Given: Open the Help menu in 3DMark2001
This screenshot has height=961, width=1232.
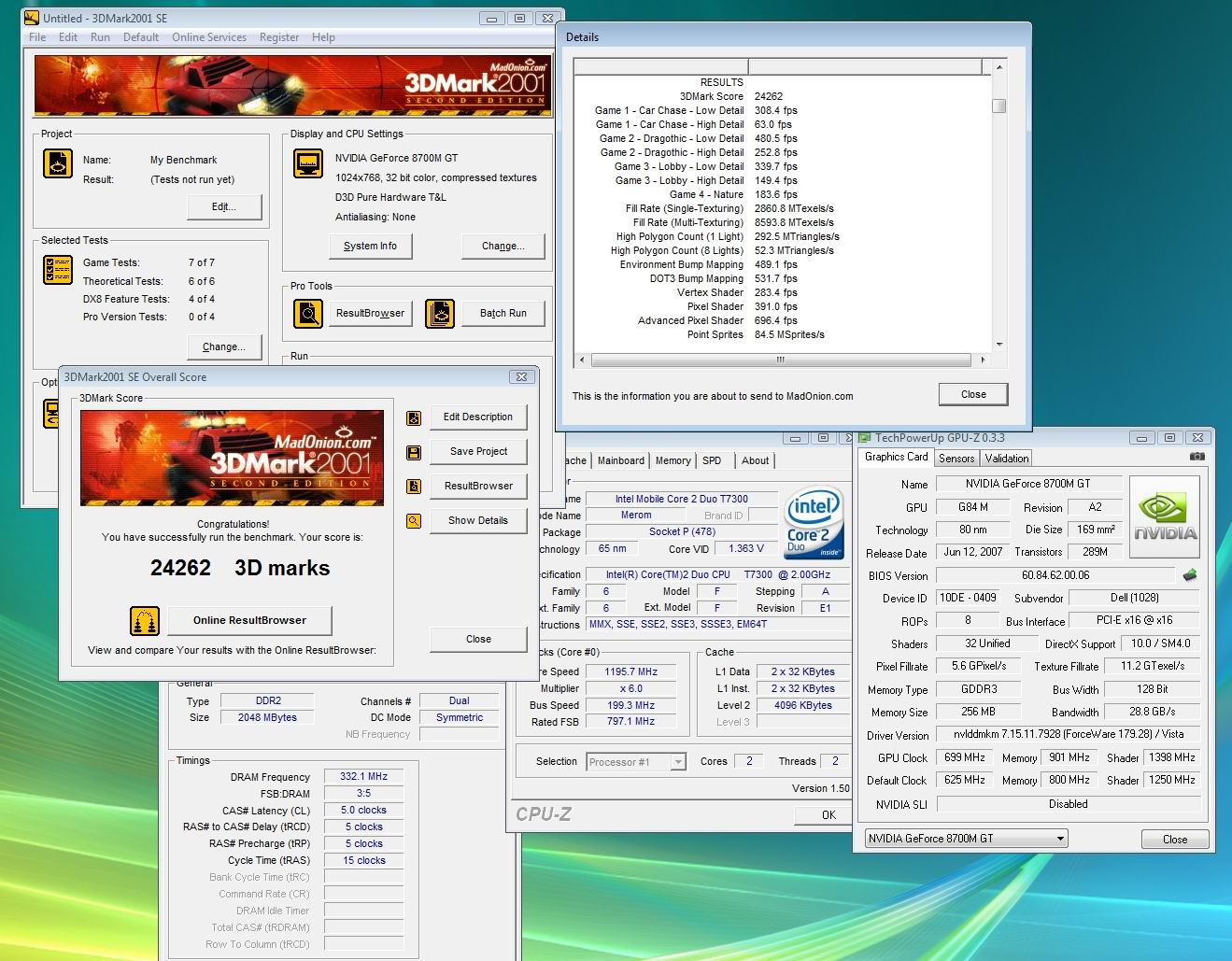Looking at the screenshot, I should [x=323, y=37].
